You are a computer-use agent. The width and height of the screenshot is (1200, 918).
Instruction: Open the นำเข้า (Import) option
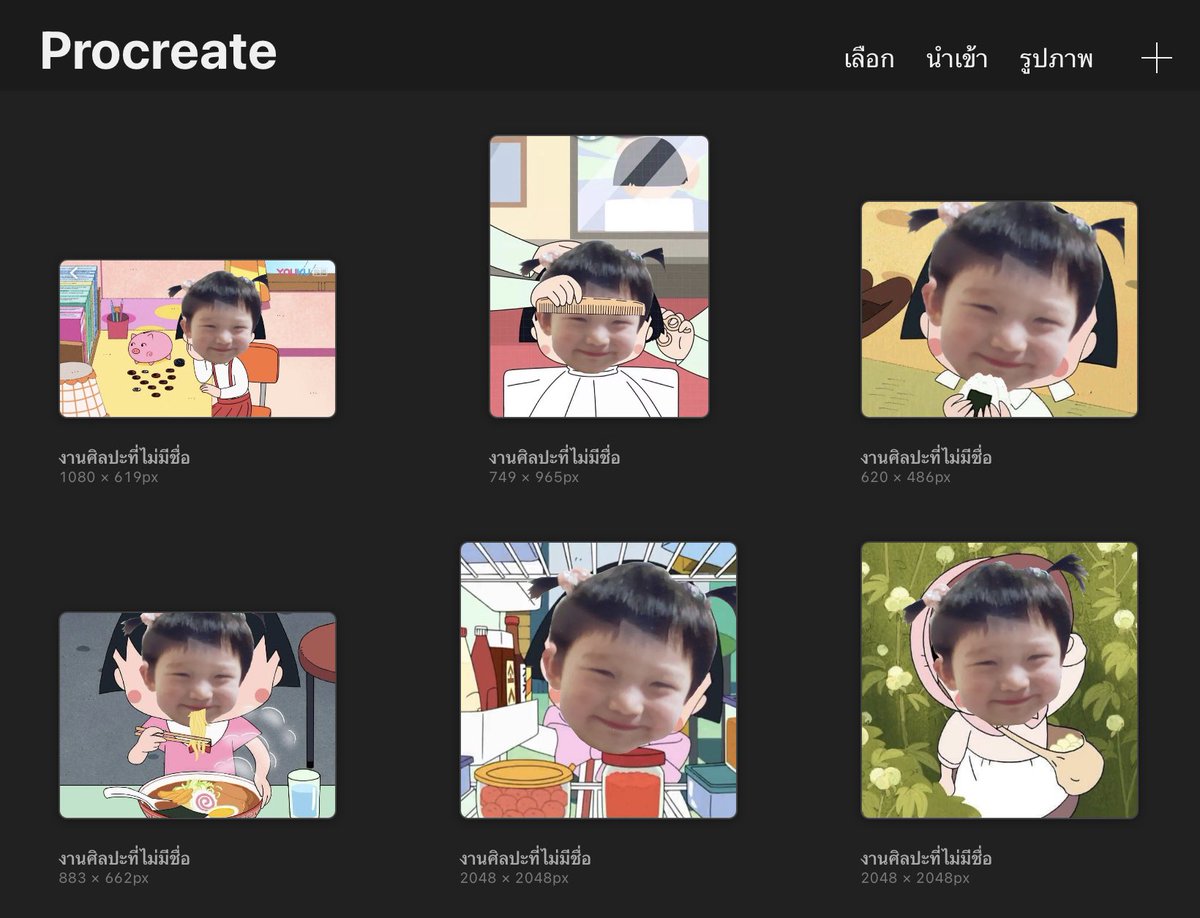[x=957, y=58]
